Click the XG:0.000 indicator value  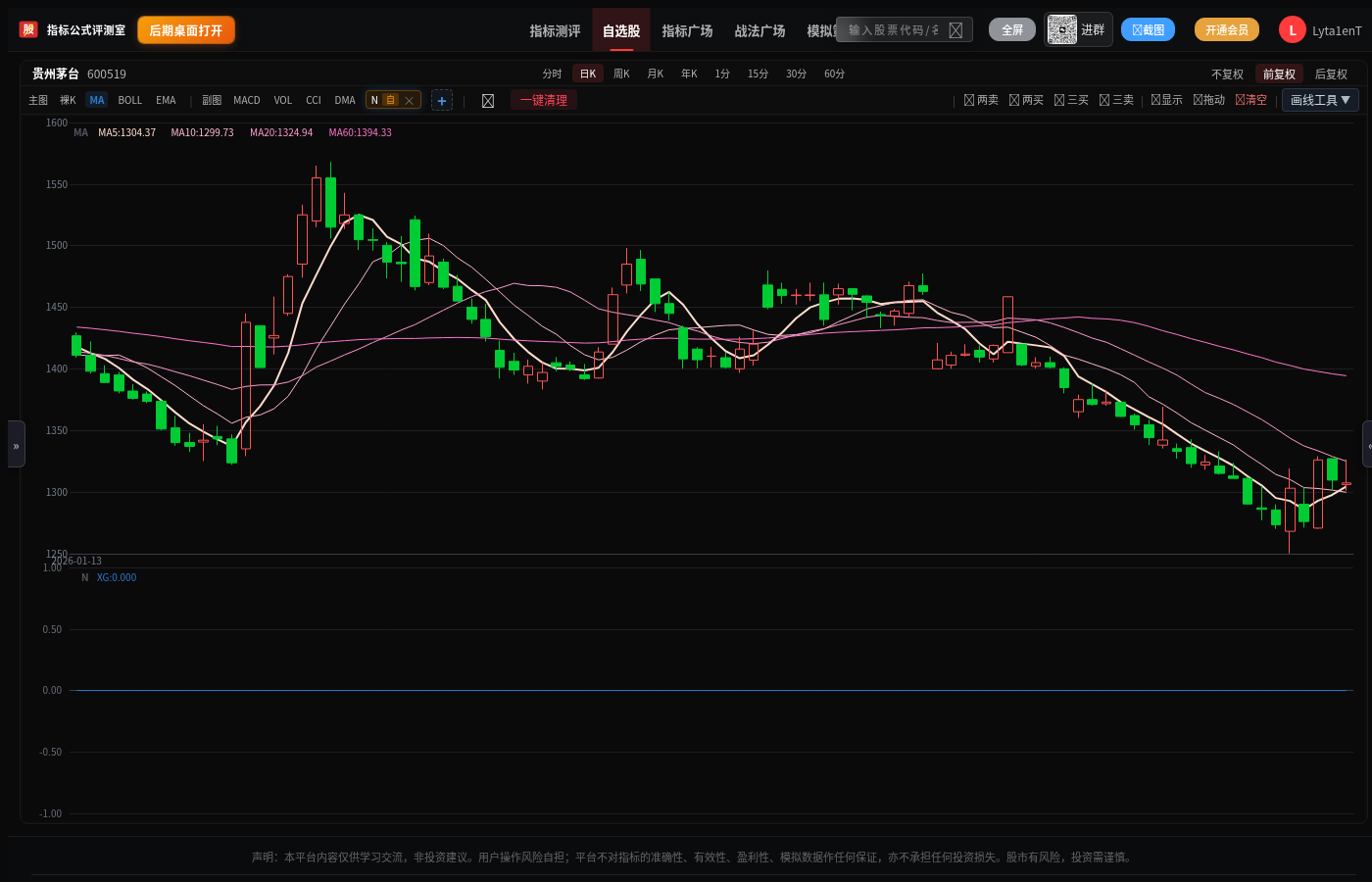pos(117,578)
